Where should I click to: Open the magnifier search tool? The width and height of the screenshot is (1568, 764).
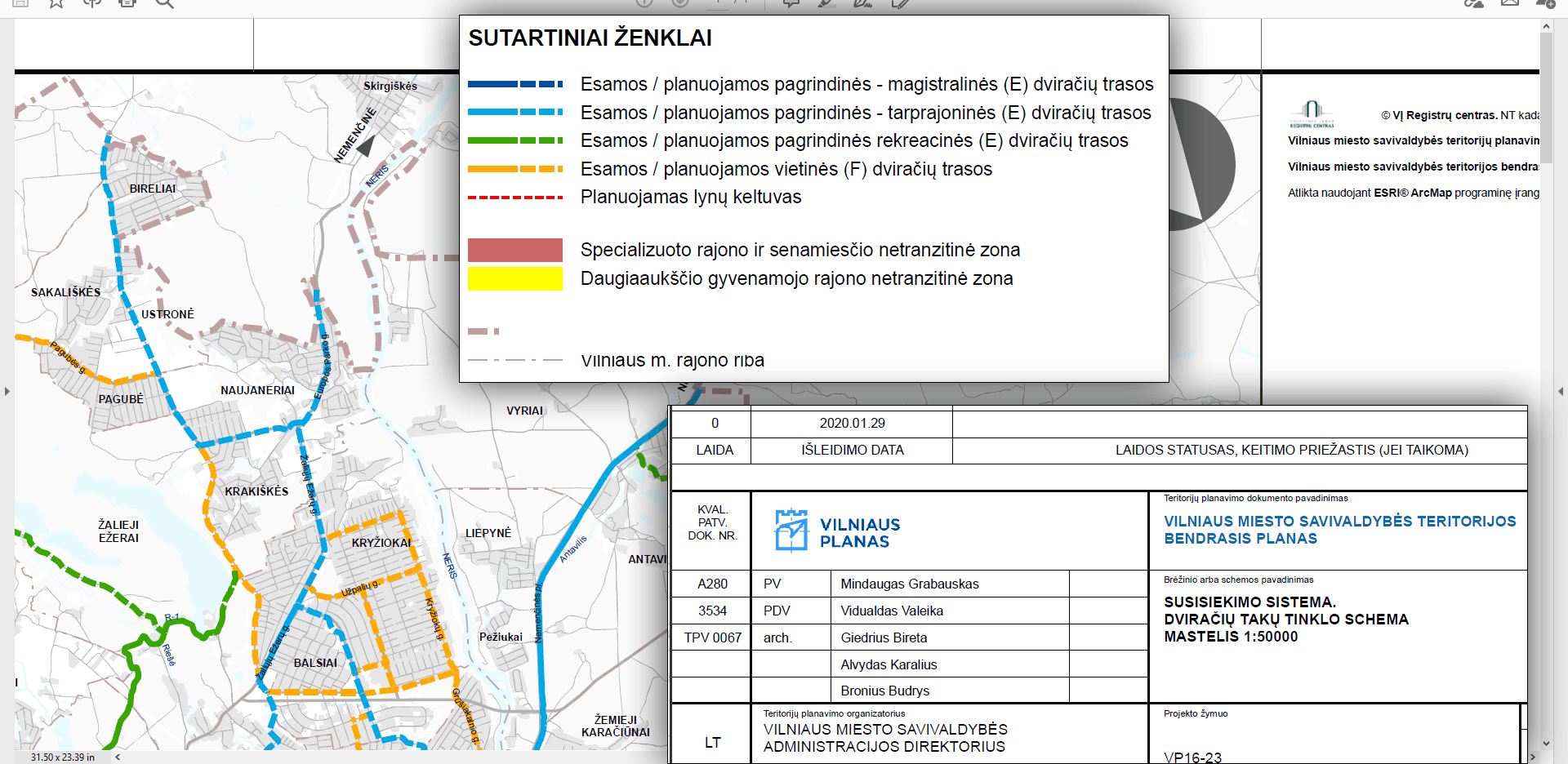(x=164, y=2)
